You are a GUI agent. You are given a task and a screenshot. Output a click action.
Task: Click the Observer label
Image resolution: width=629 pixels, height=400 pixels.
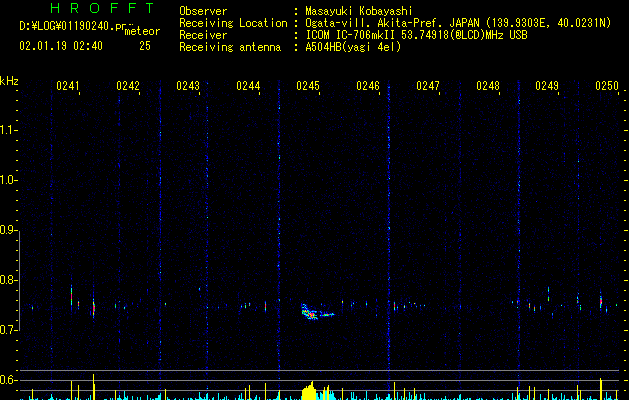click(203, 11)
